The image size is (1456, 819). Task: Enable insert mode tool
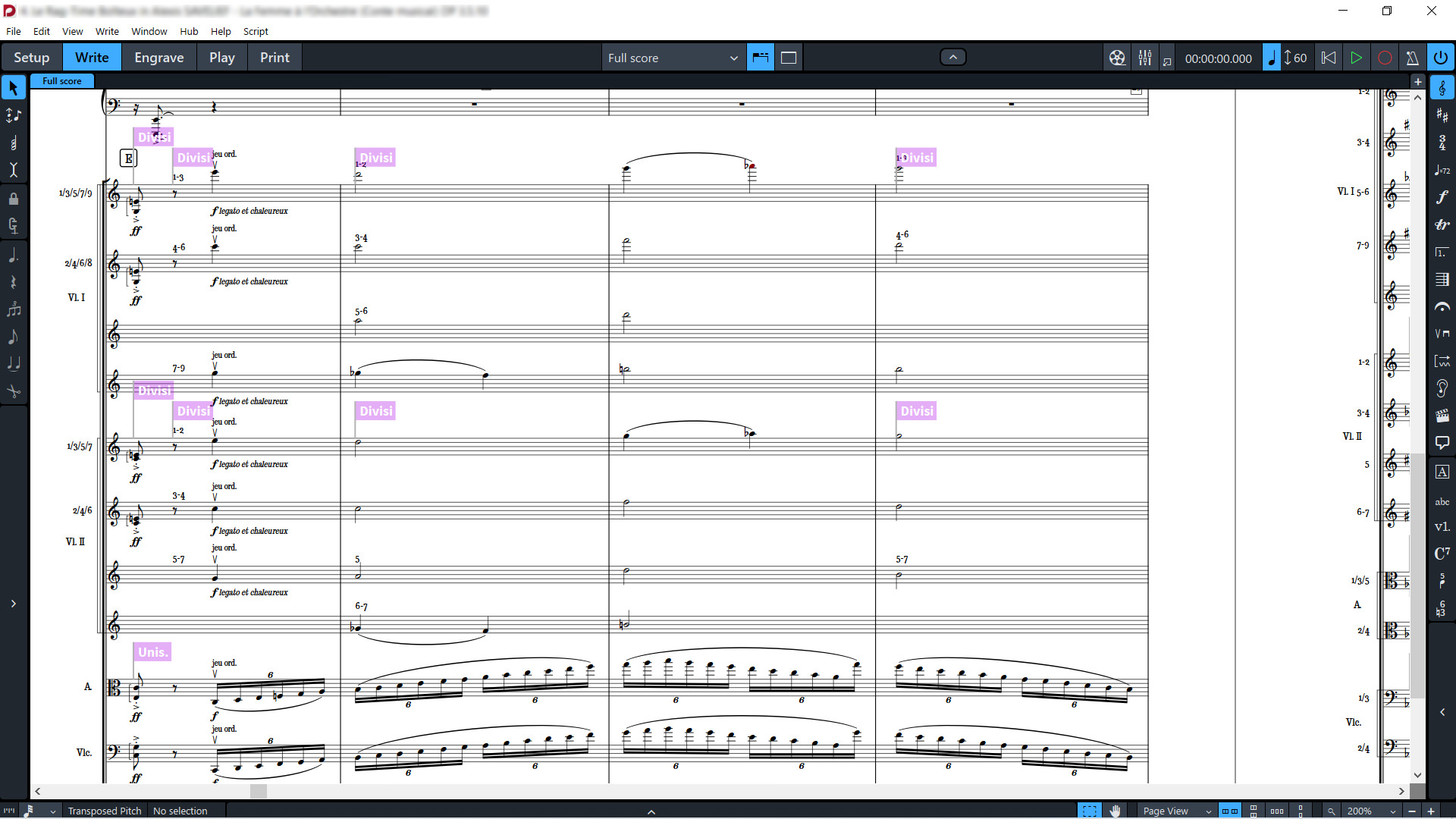click(13, 170)
